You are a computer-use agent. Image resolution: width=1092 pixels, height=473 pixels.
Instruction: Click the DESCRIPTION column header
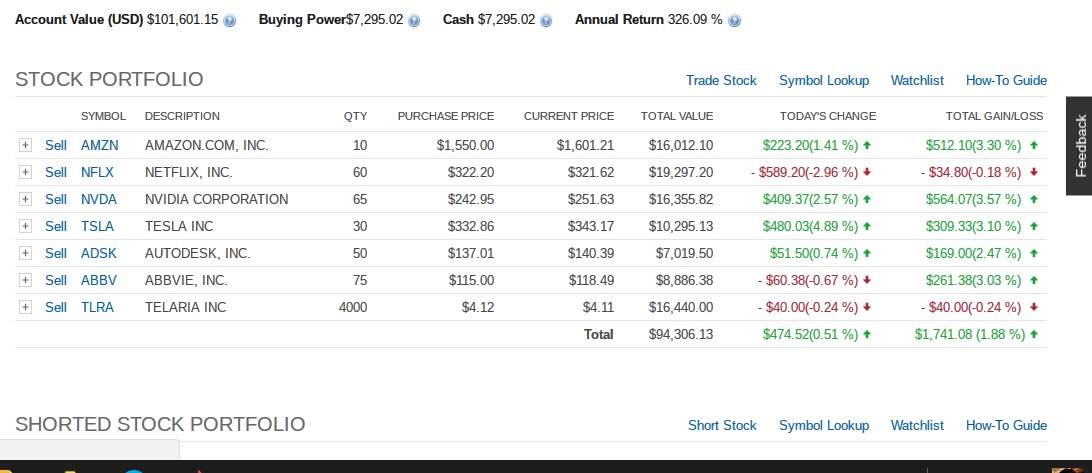pos(182,116)
